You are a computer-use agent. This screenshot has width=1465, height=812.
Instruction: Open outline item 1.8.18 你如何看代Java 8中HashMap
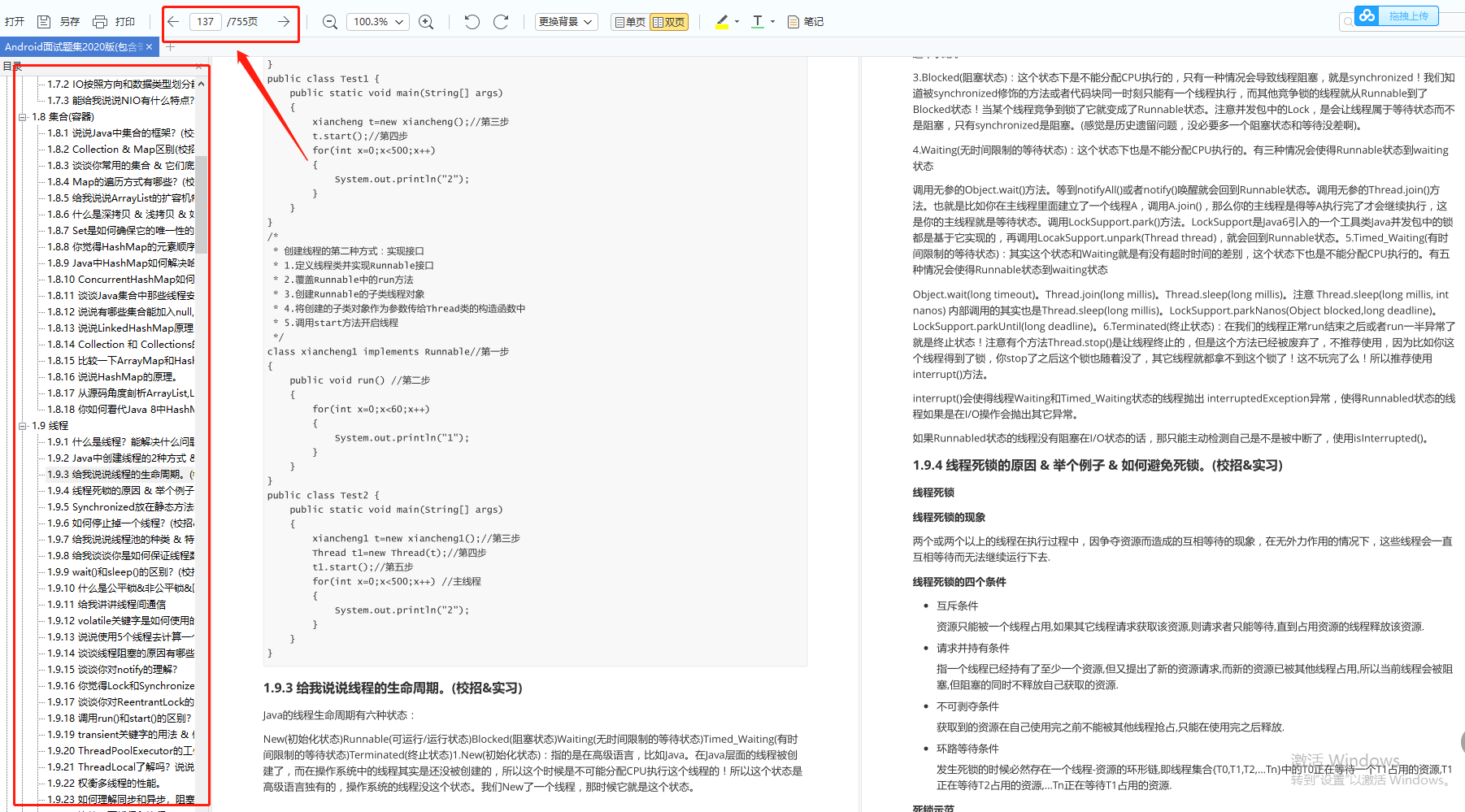pyautogui.click(x=120, y=410)
